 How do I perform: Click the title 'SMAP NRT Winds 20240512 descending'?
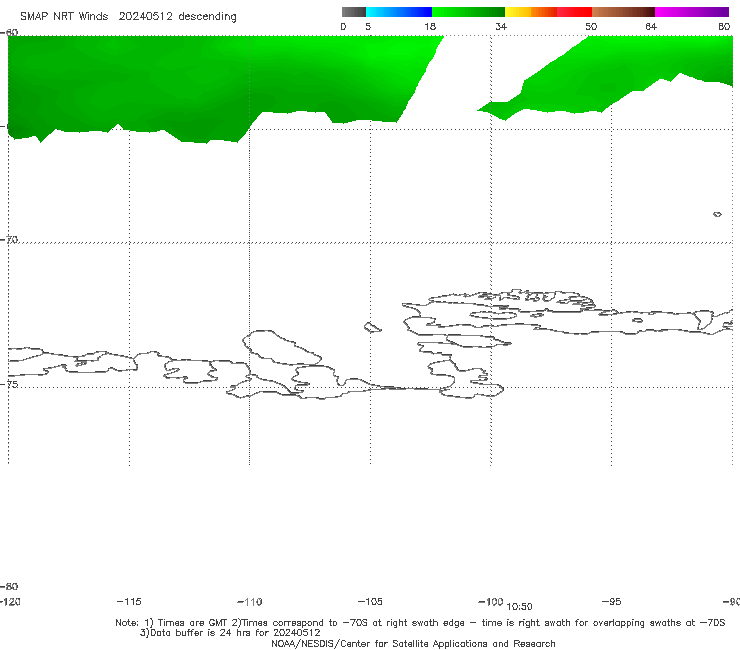click(x=128, y=17)
